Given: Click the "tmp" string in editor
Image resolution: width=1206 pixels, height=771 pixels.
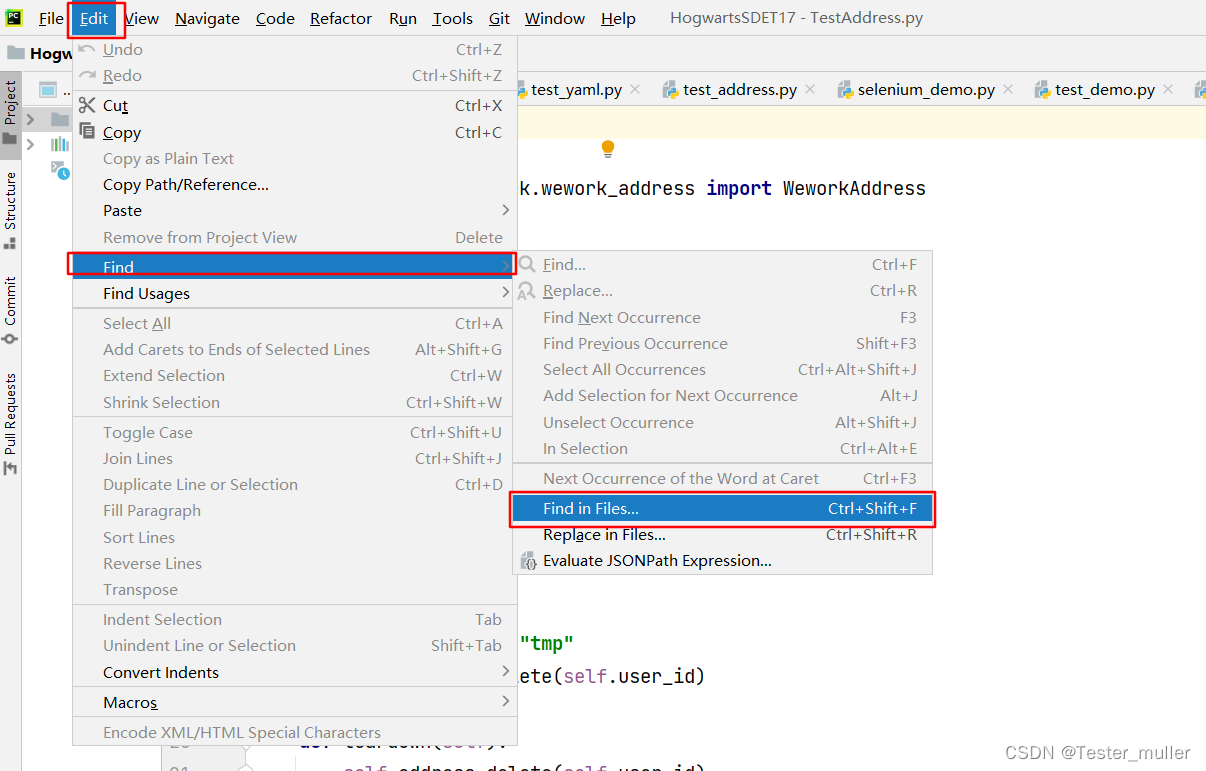Looking at the screenshot, I should coord(546,645).
